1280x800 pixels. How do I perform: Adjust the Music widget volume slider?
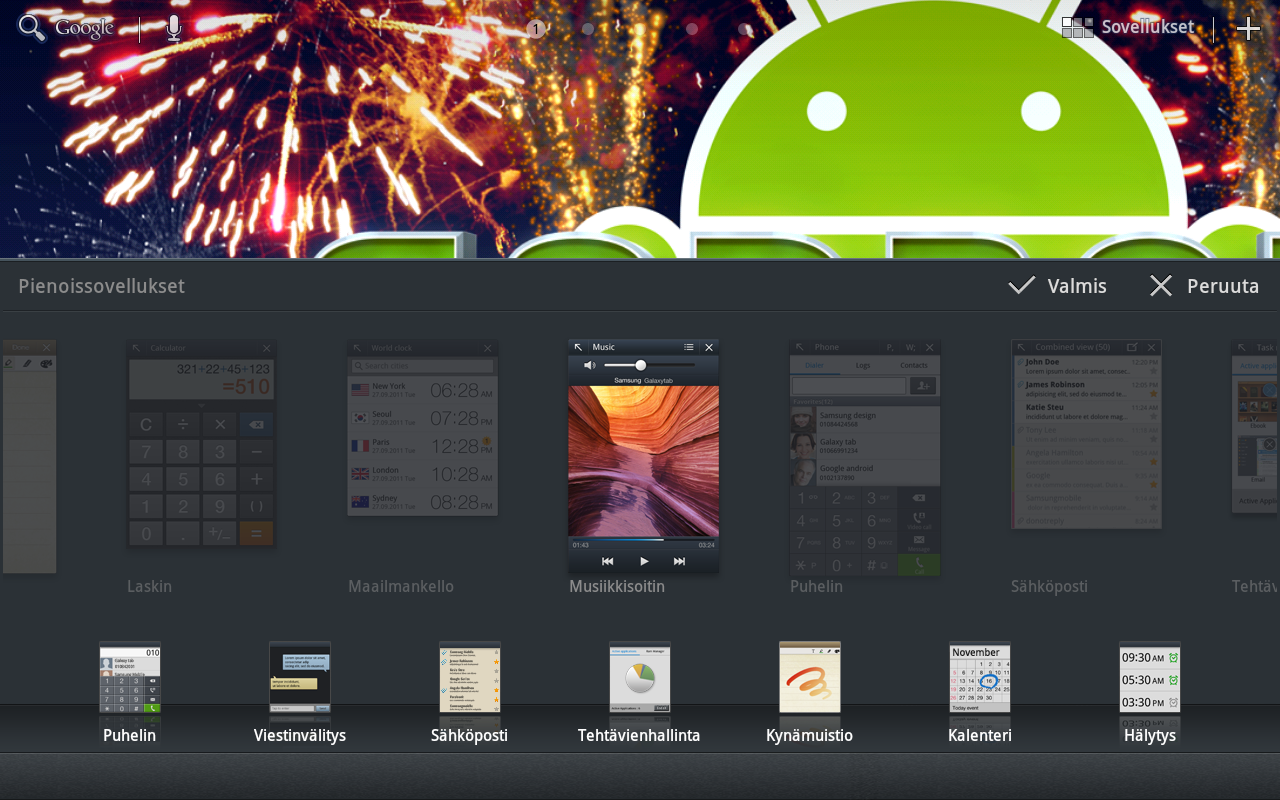point(641,365)
